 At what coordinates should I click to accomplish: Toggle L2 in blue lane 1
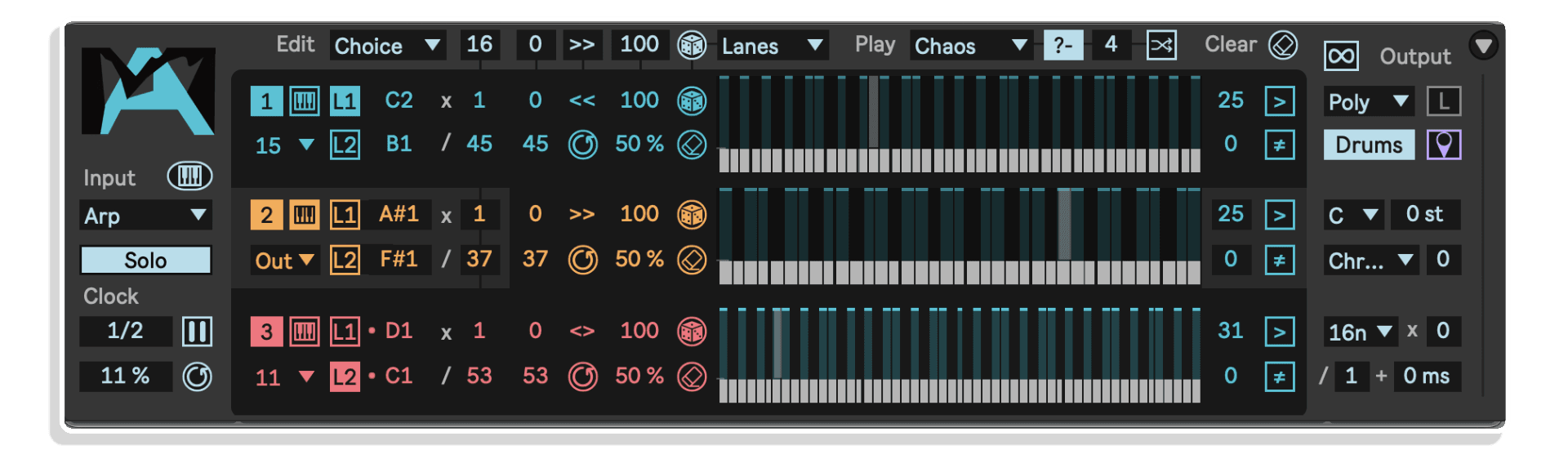345,145
